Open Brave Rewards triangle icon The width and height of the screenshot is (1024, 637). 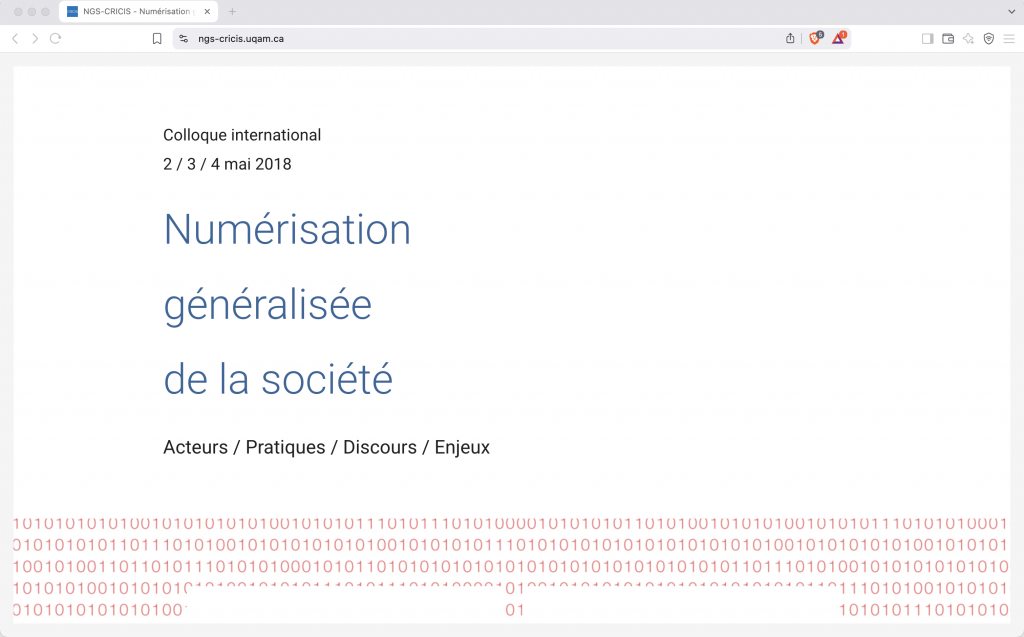(839, 38)
